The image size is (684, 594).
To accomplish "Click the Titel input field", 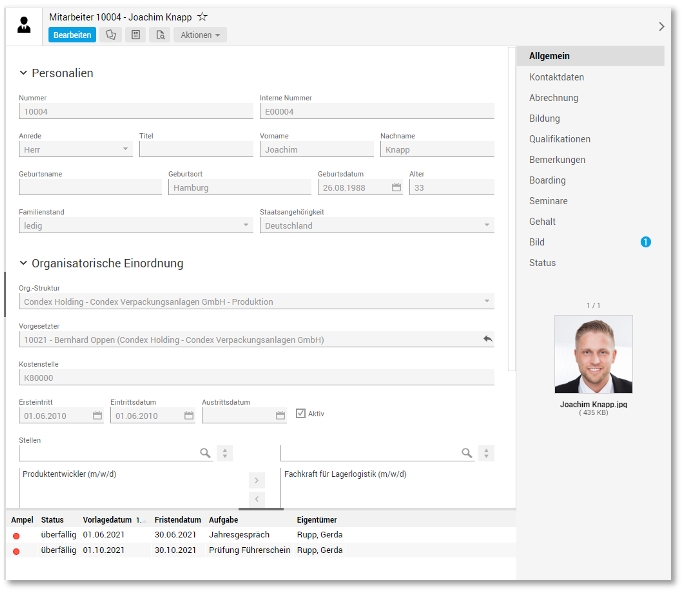I will [196, 150].
